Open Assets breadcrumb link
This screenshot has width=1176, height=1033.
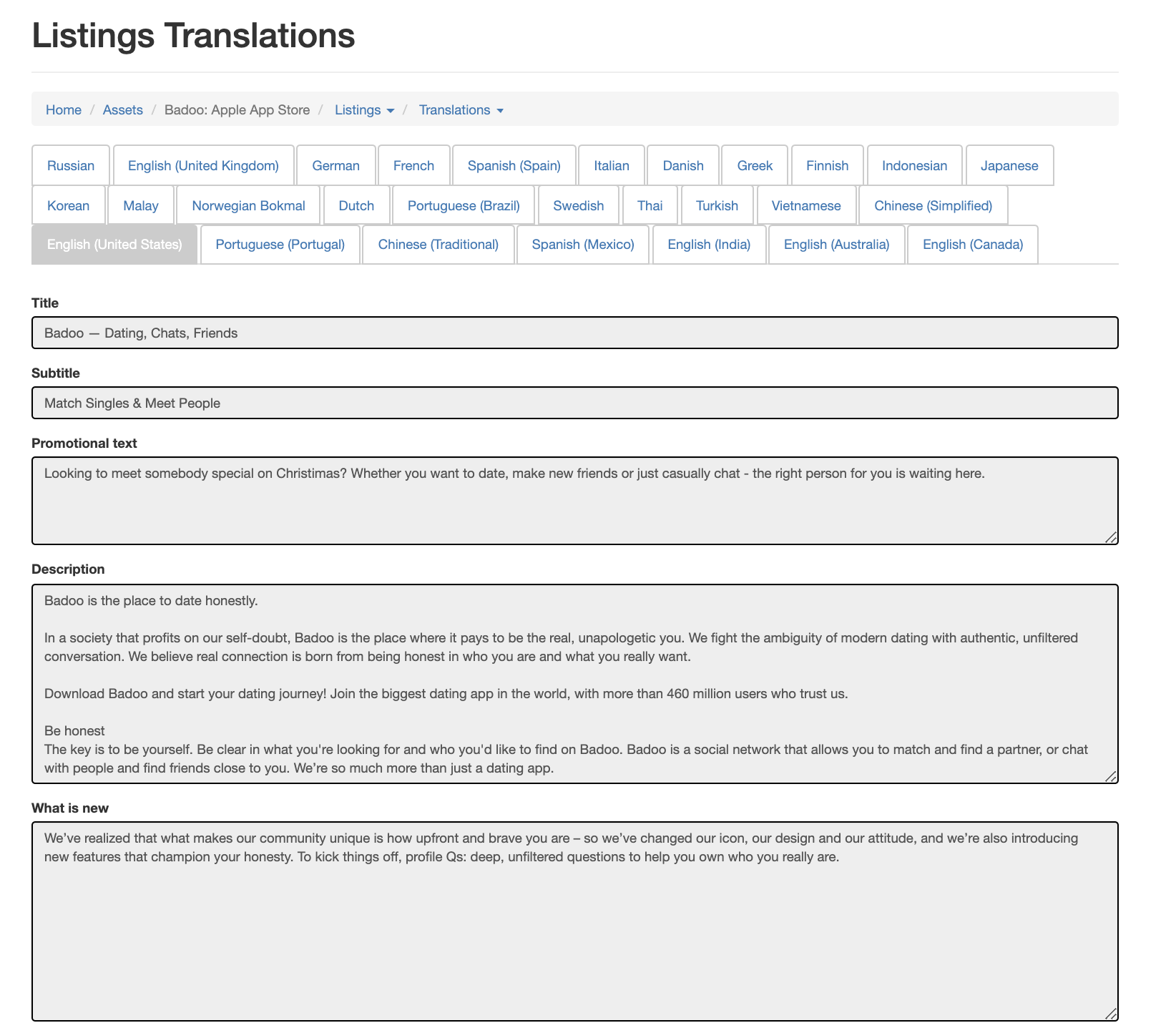[123, 109]
